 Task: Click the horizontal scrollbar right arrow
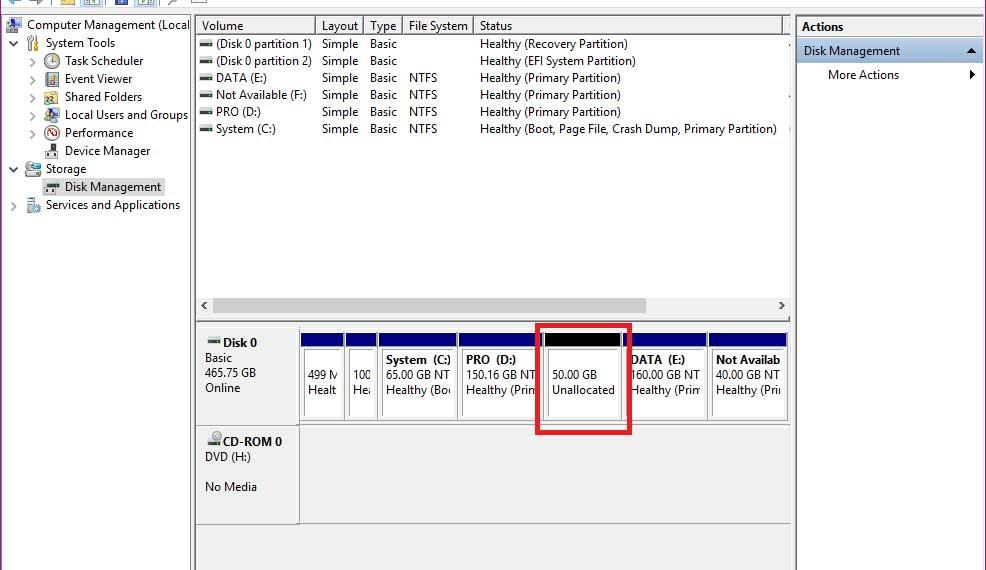tap(781, 305)
